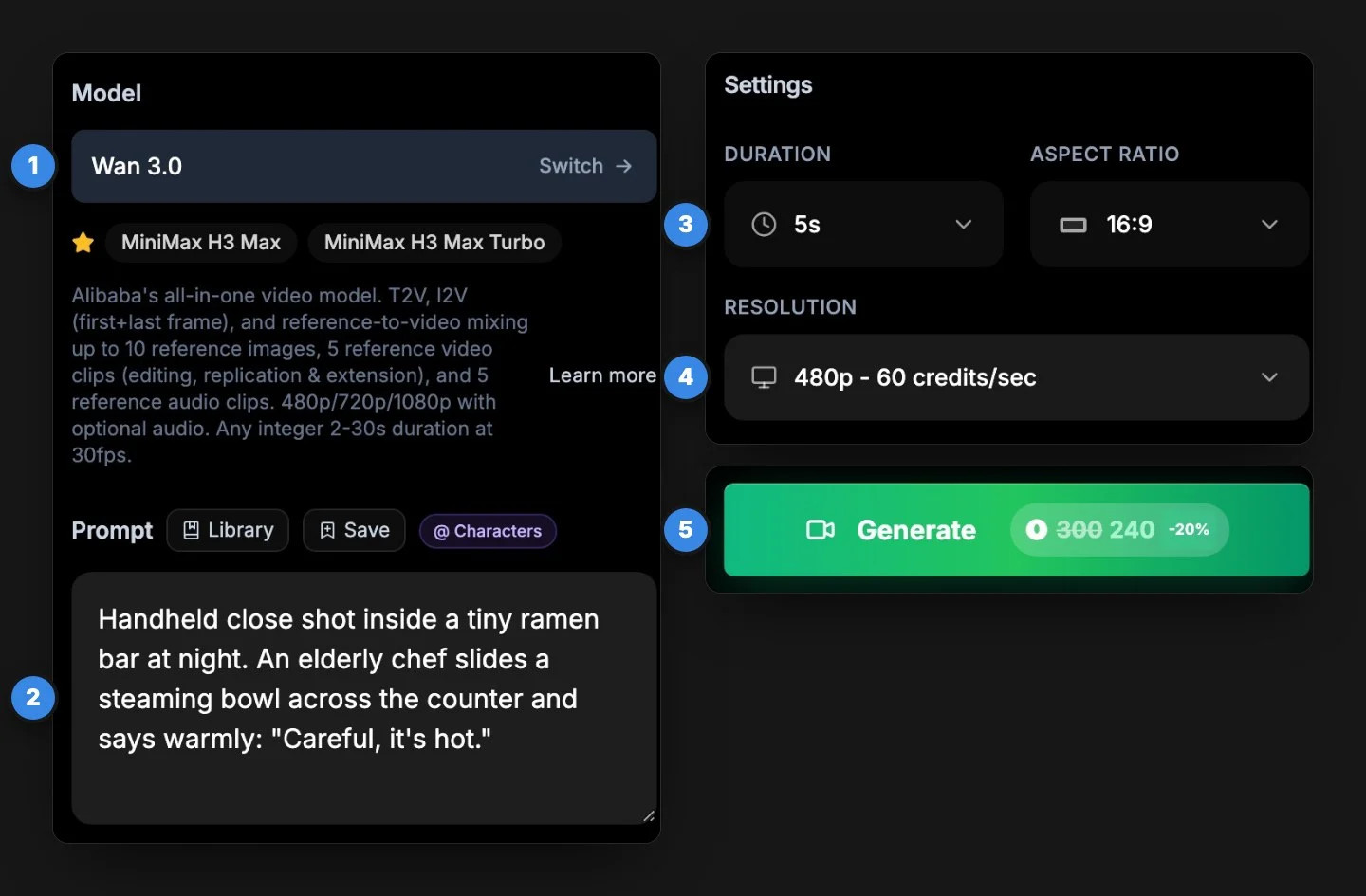Save the current prompt
Image resolution: width=1366 pixels, height=896 pixels.
point(354,530)
